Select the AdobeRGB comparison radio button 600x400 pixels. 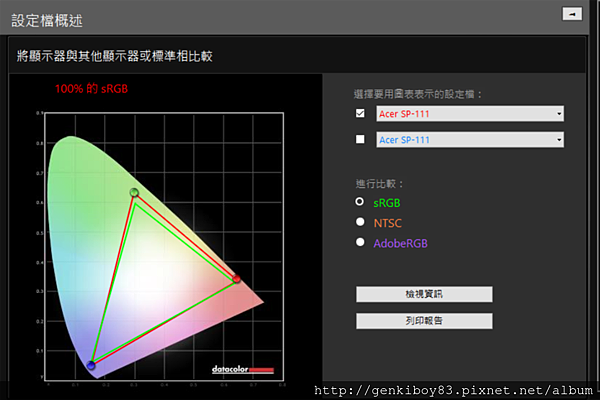point(360,242)
